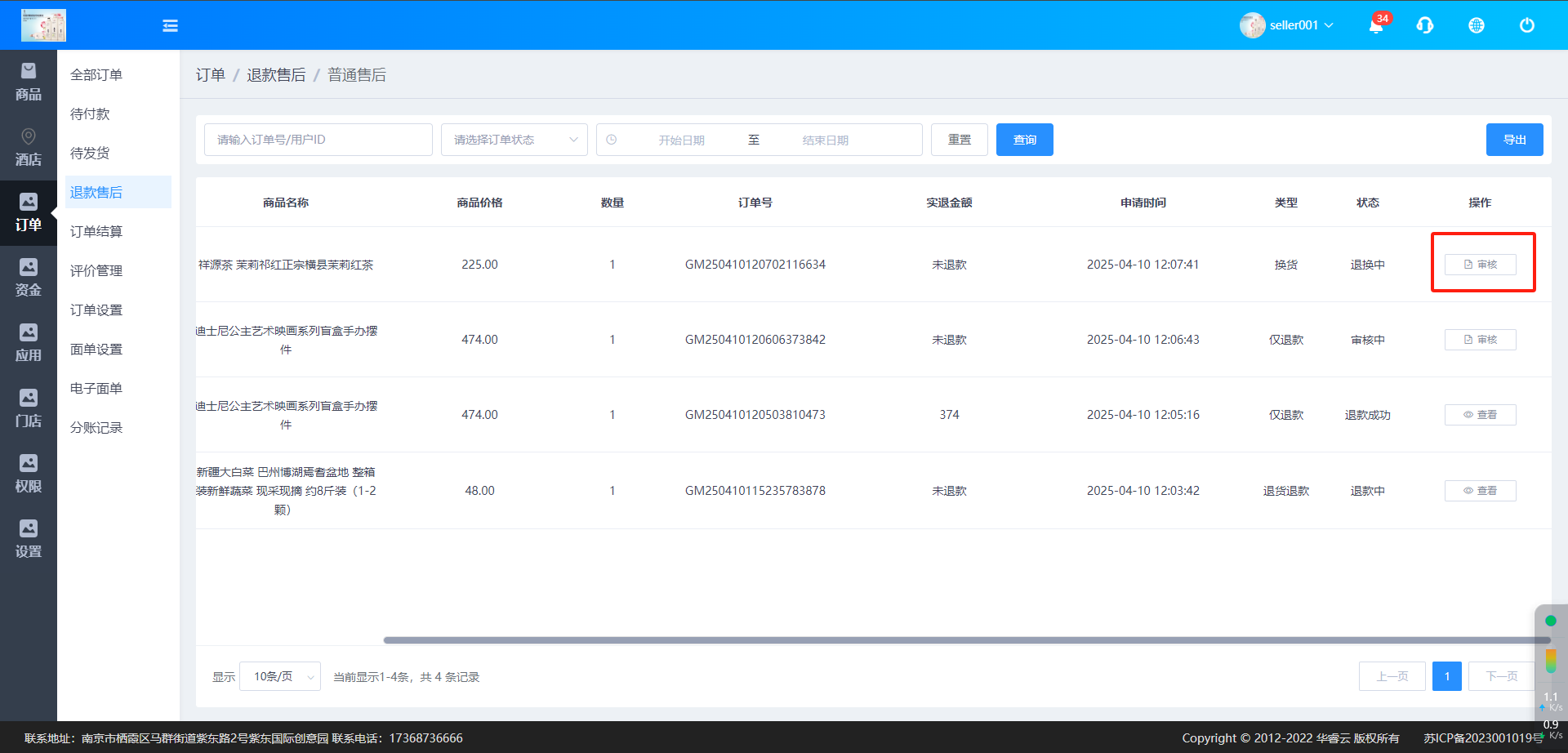Click the horizontal table scrollbar
Screen dimensions: 1568x753
coord(964,640)
